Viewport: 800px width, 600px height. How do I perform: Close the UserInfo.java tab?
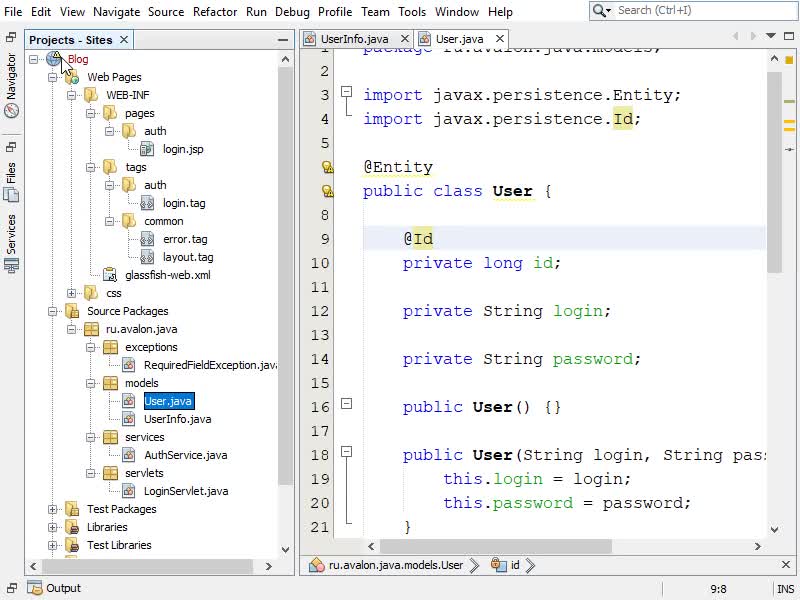coord(405,39)
